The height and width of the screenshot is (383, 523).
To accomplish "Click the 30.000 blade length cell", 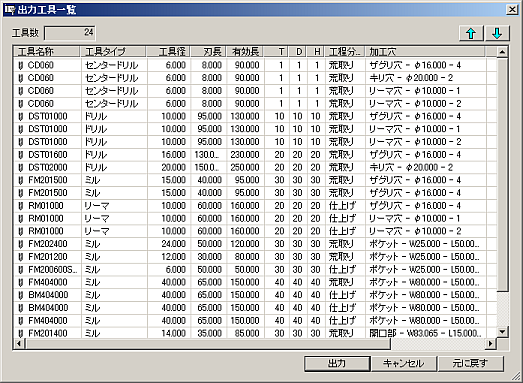I will pos(209,257).
